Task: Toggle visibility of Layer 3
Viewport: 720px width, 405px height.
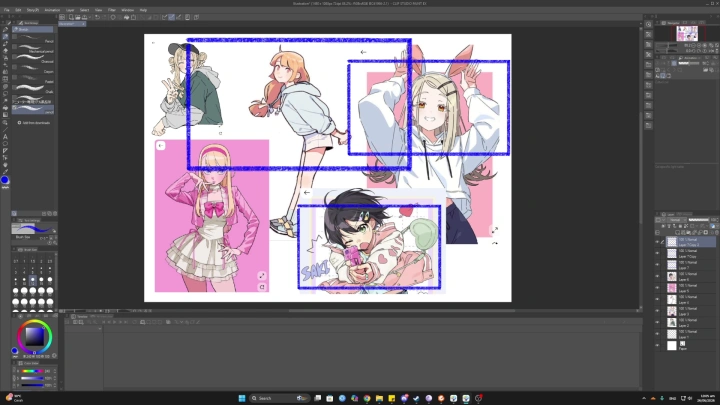Action: 657,311
